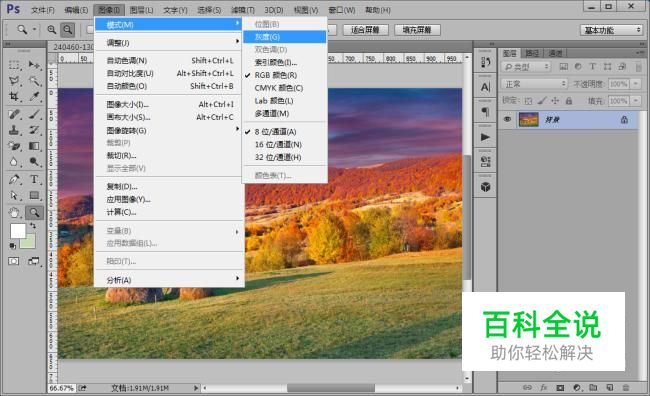Open the Layers panel options menu
This screenshot has height=396, width=650.
(x=639, y=53)
